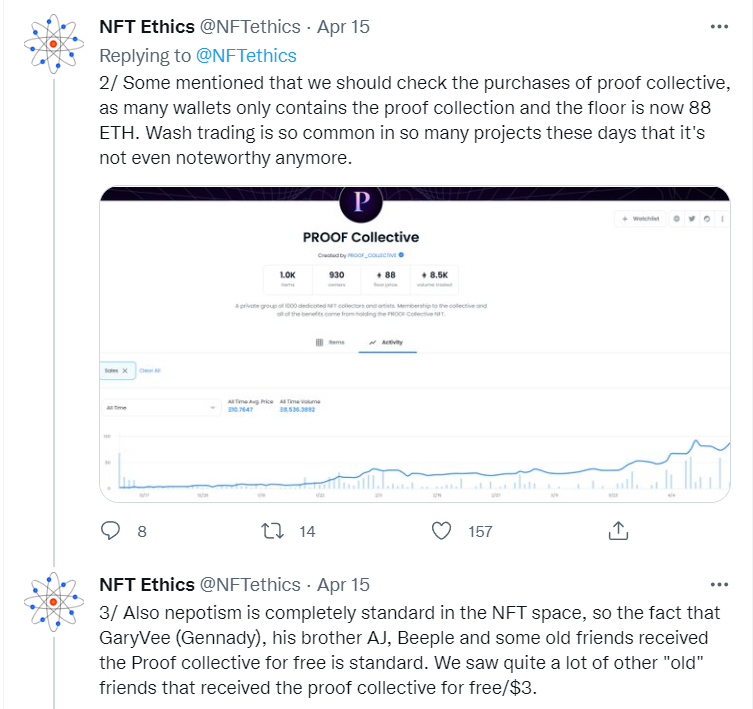Viewport: 753px width, 709px height.
Task: Click the PROOF Collective purple logo
Action: pyautogui.click(x=361, y=204)
